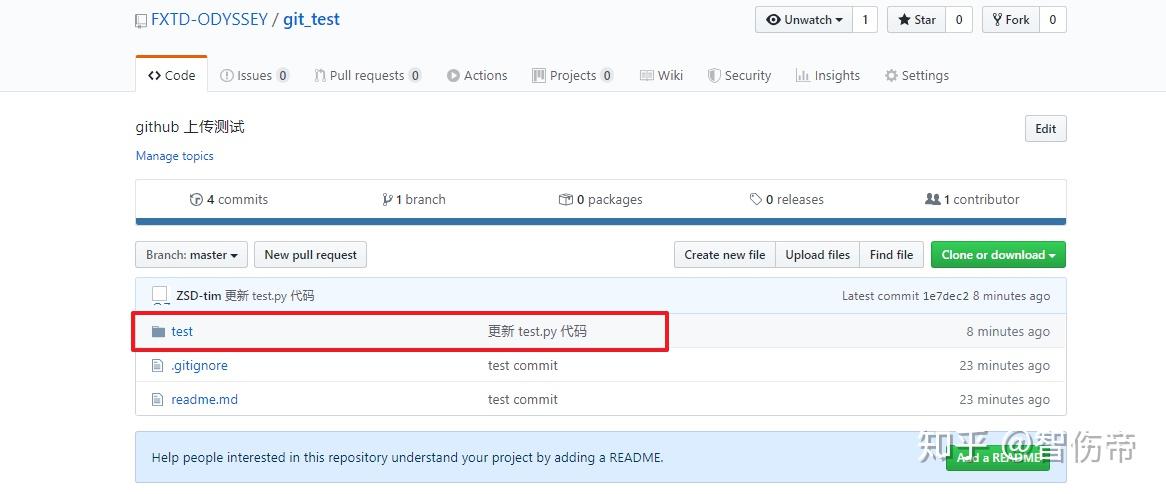1166x494 pixels.
Task: Click the language color bar
Action: (x=600, y=222)
